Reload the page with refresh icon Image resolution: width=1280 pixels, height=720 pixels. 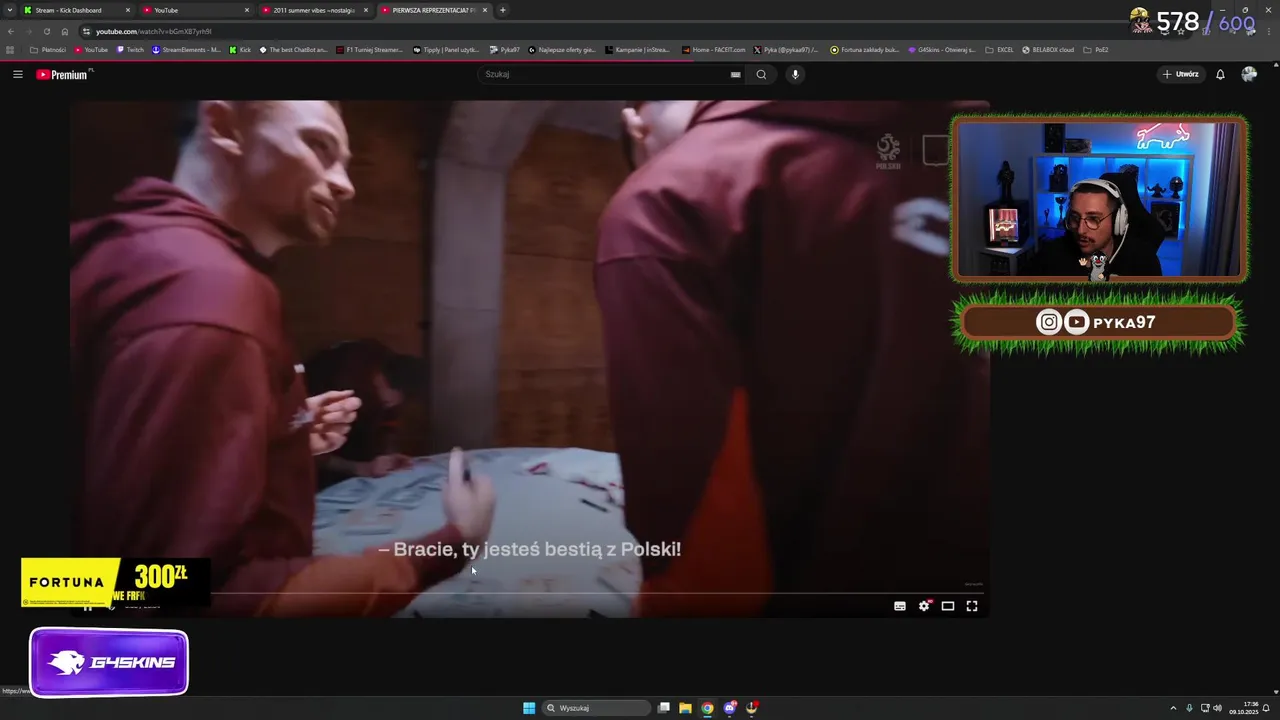click(x=46, y=31)
